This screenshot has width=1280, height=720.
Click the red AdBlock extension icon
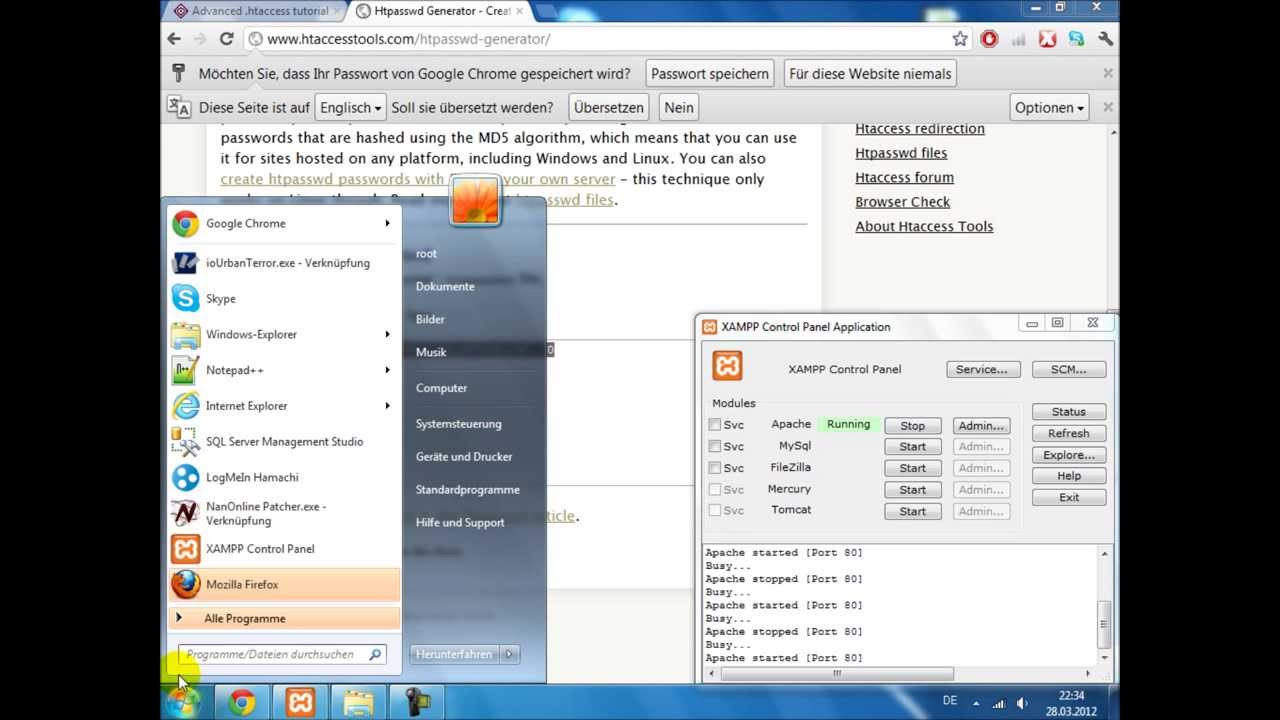(x=989, y=39)
